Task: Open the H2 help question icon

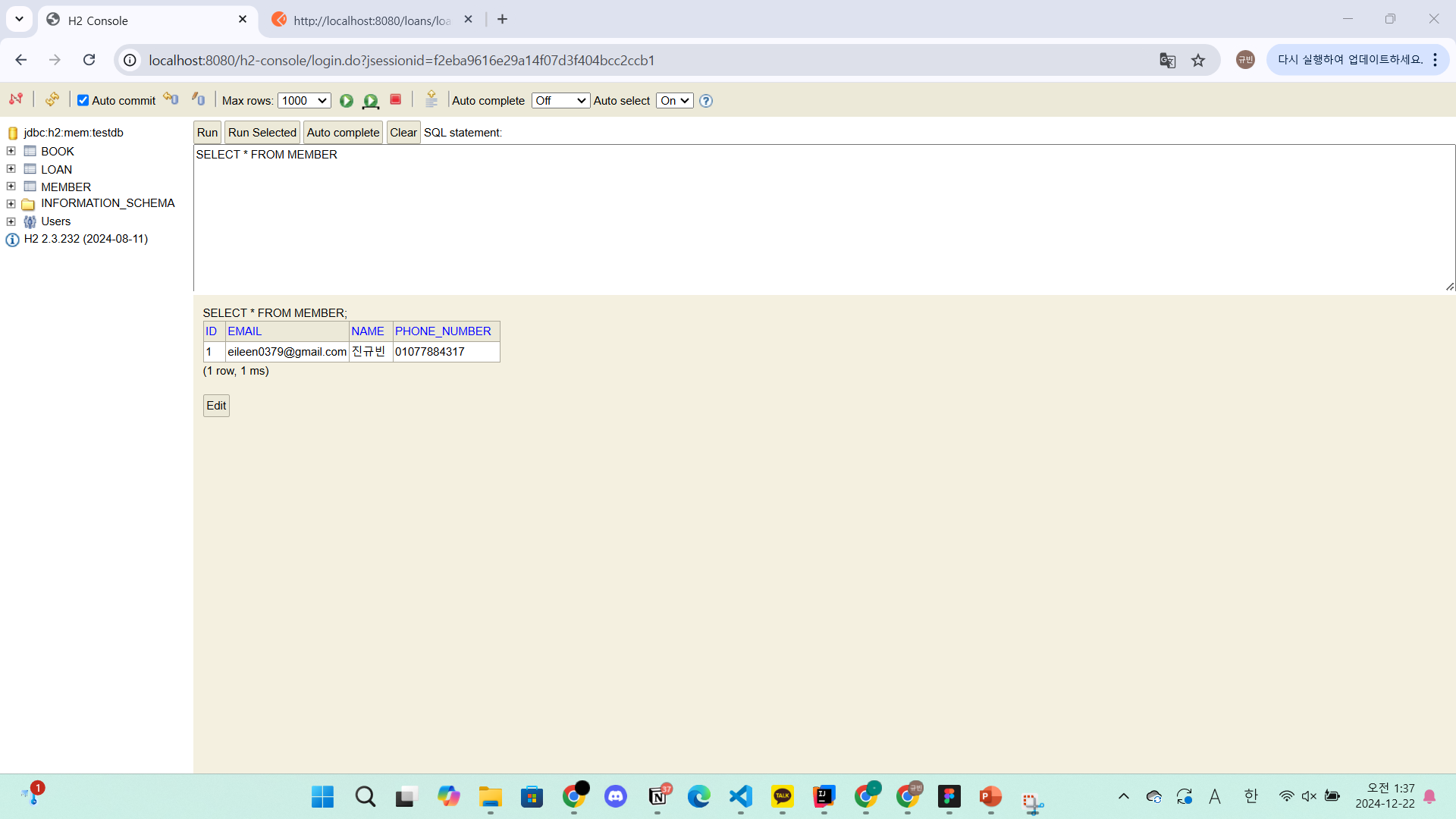Action: point(706,100)
